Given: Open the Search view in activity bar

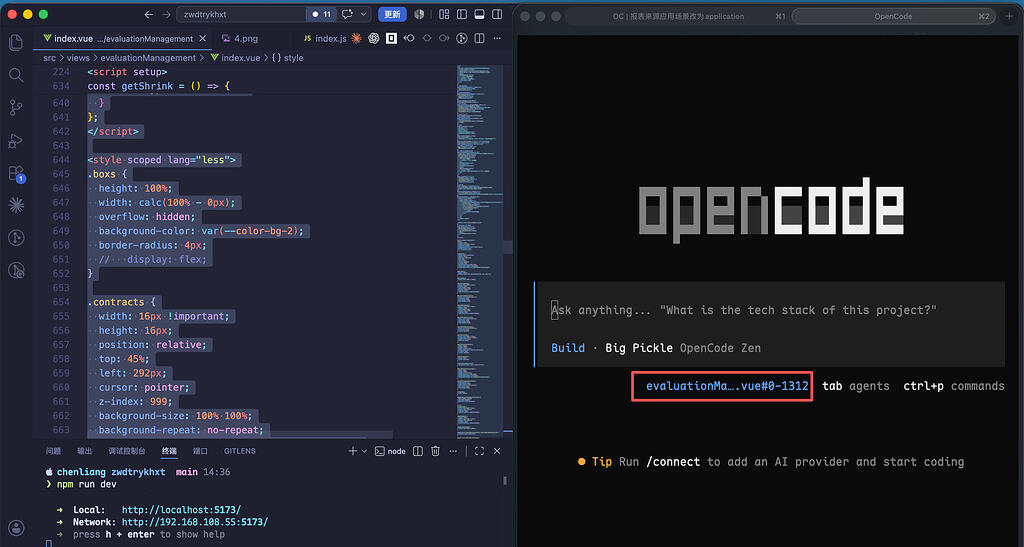Looking at the screenshot, I should click(x=16, y=75).
